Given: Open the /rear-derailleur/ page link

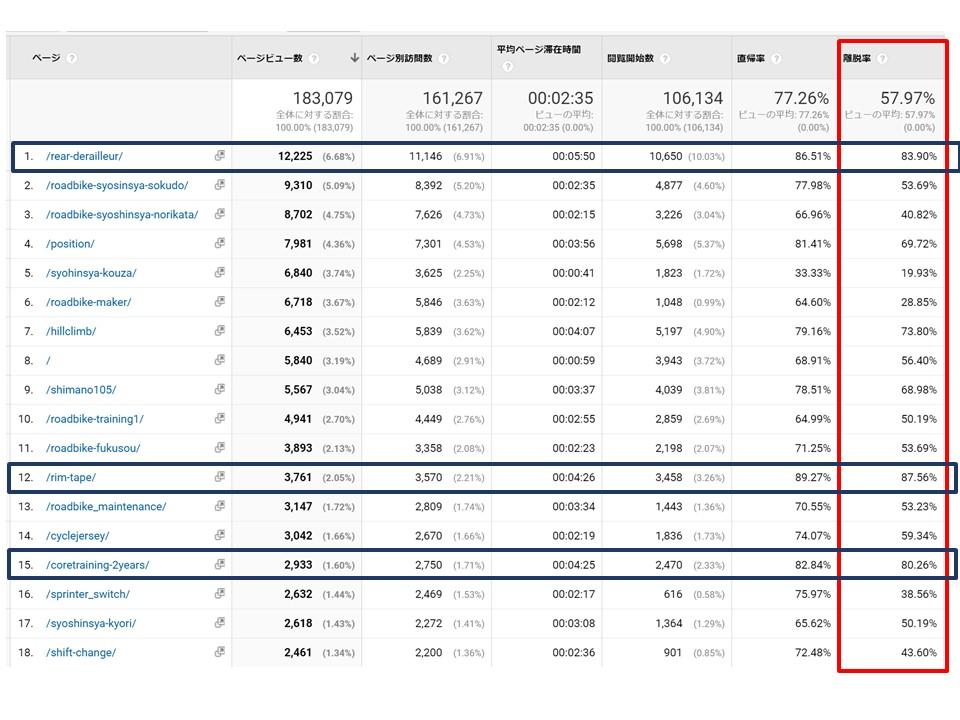Looking at the screenshot, I should click(84, 156).
